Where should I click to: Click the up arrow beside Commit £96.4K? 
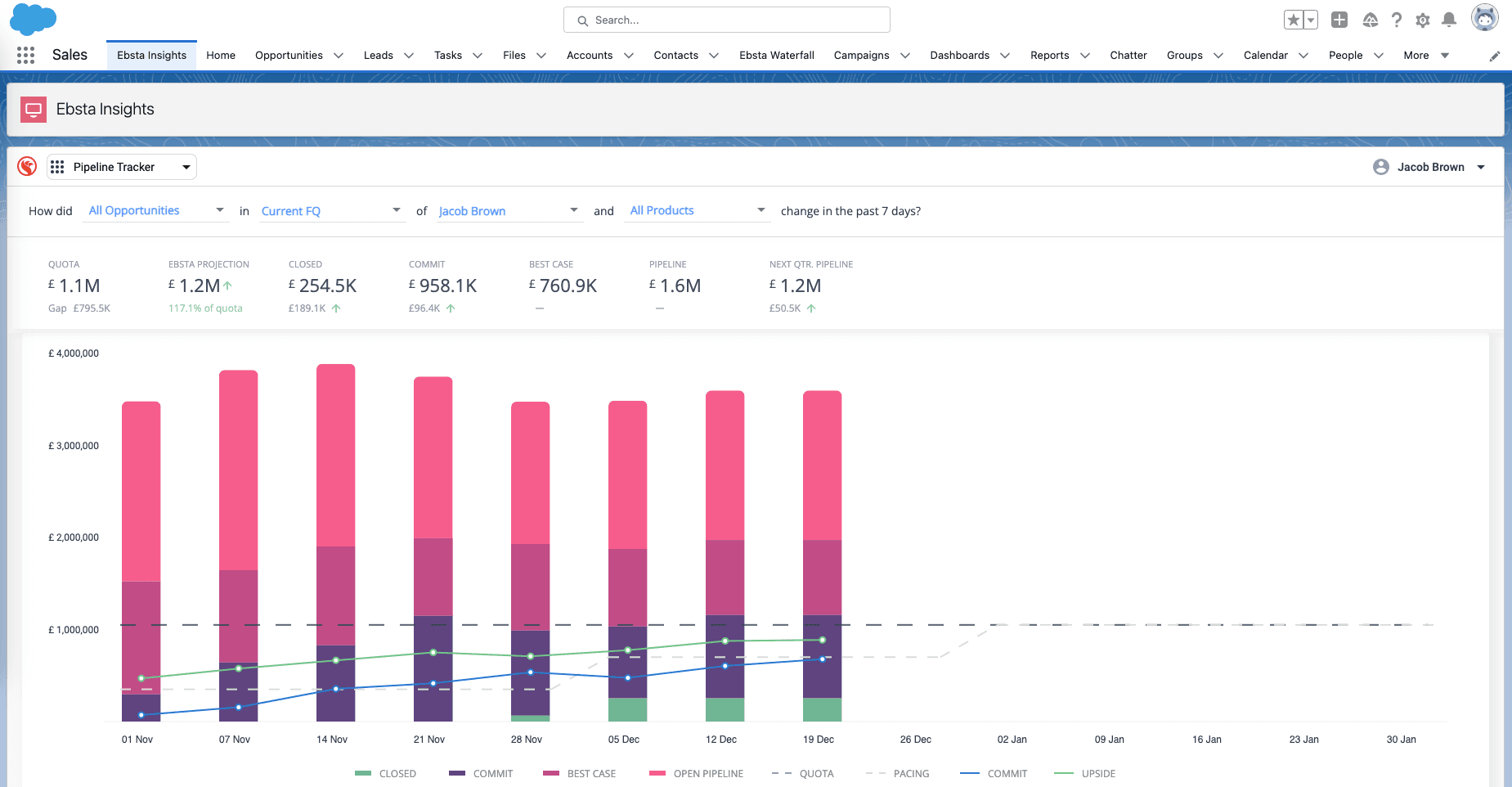click(x=451, y=308)
